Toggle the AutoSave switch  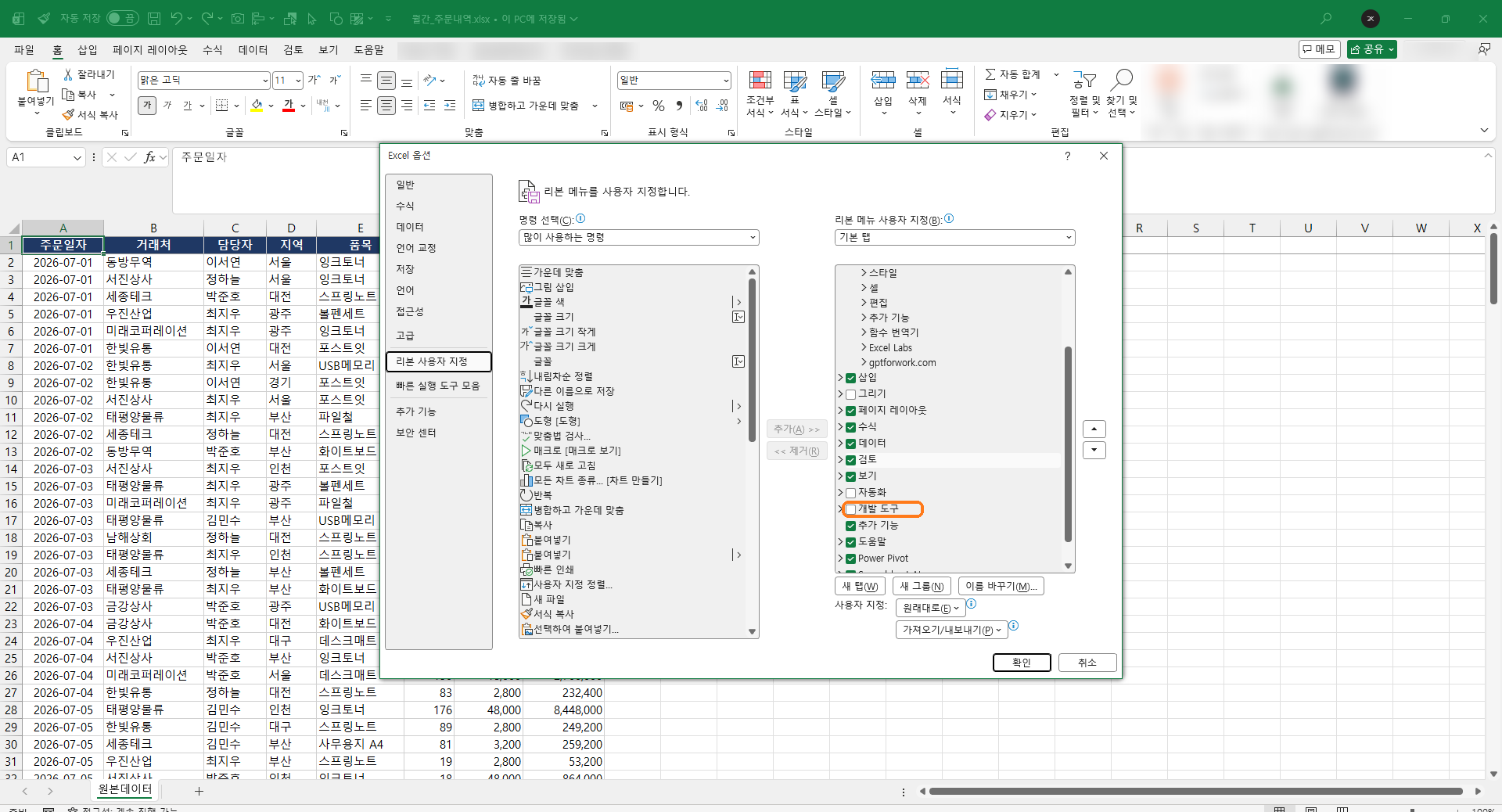point(122,18)
